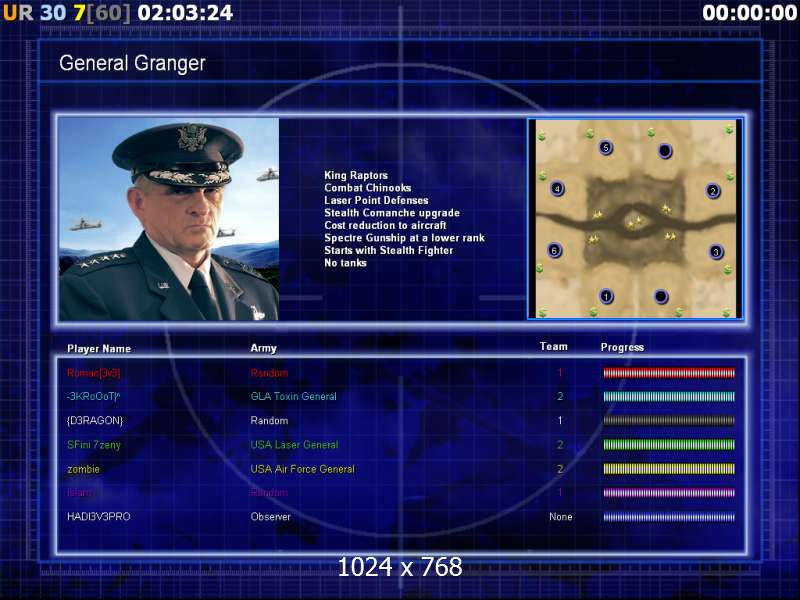
Task: Select player {D3RAGON}
Action: tap(95, 420)
